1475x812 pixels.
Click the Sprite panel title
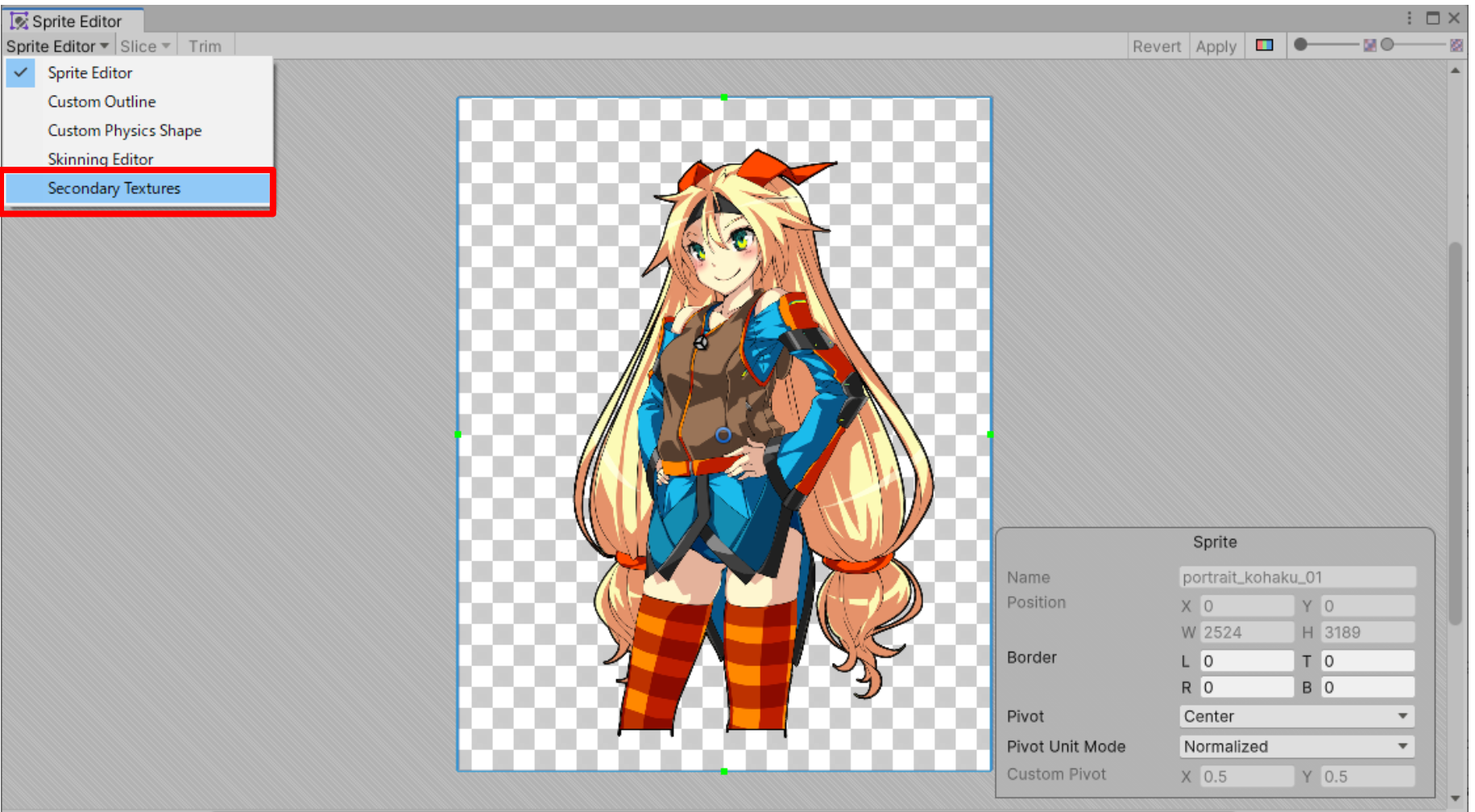[1215, 542]
